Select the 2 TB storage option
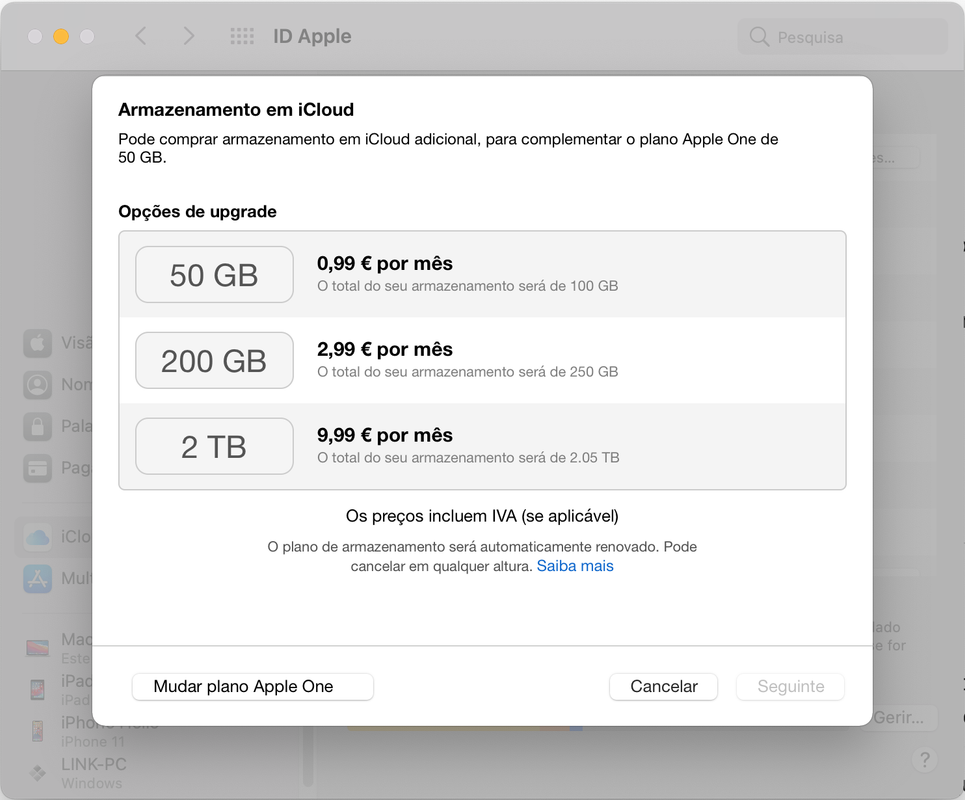Screen dimensions: 965x800 click(x=214, y=447)
